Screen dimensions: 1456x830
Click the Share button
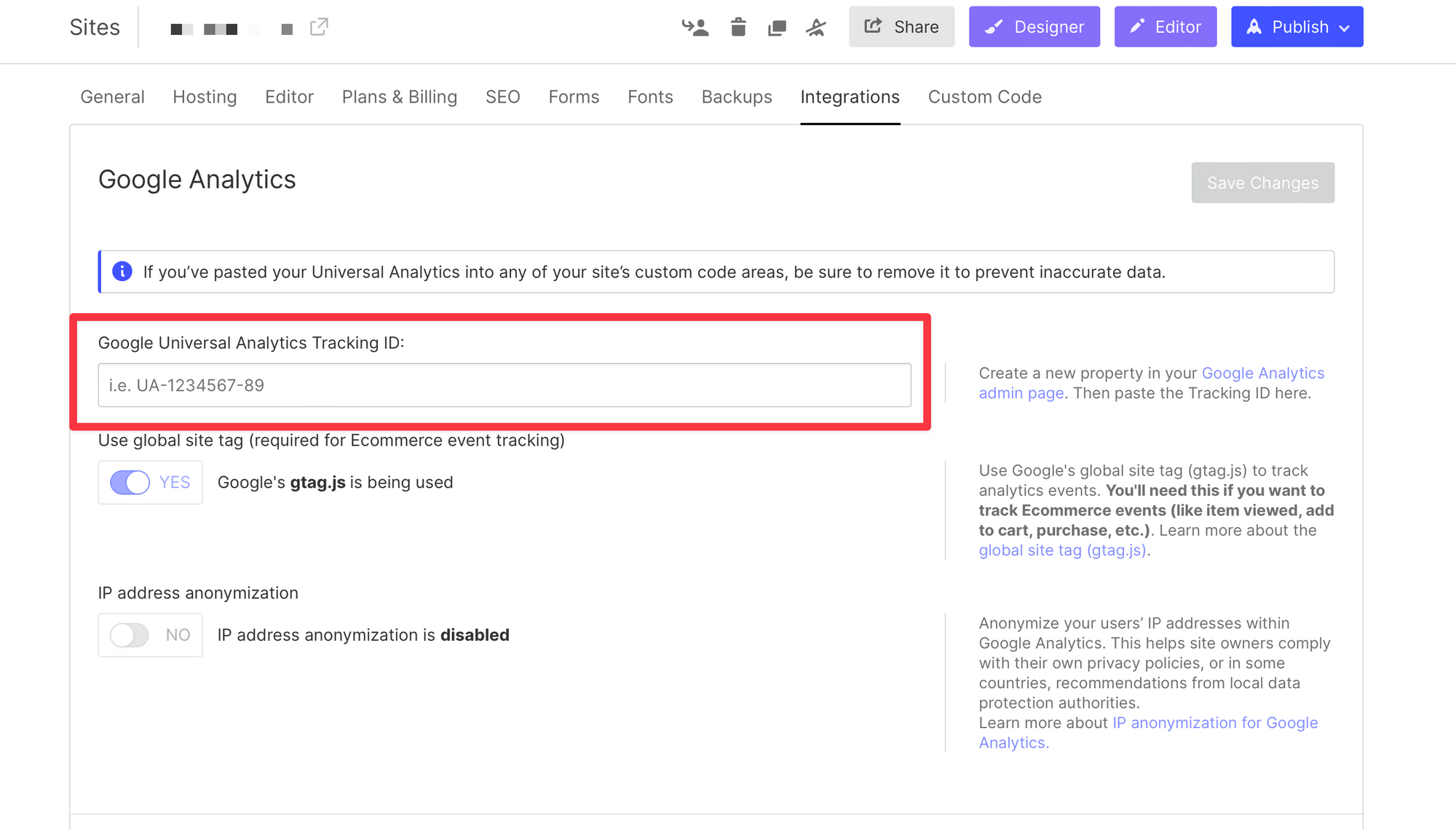(901, 27)
